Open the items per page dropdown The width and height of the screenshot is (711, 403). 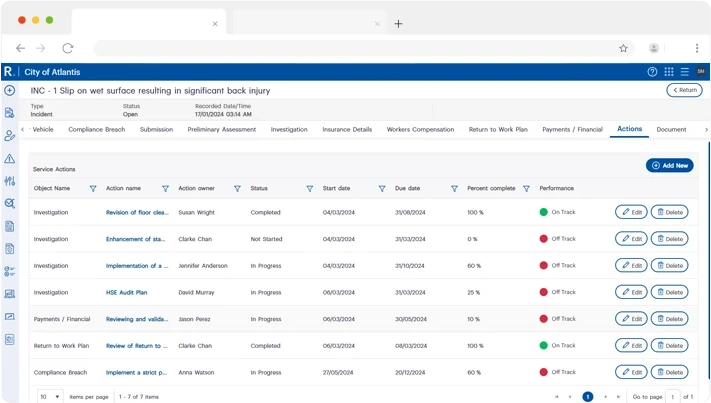50,397
